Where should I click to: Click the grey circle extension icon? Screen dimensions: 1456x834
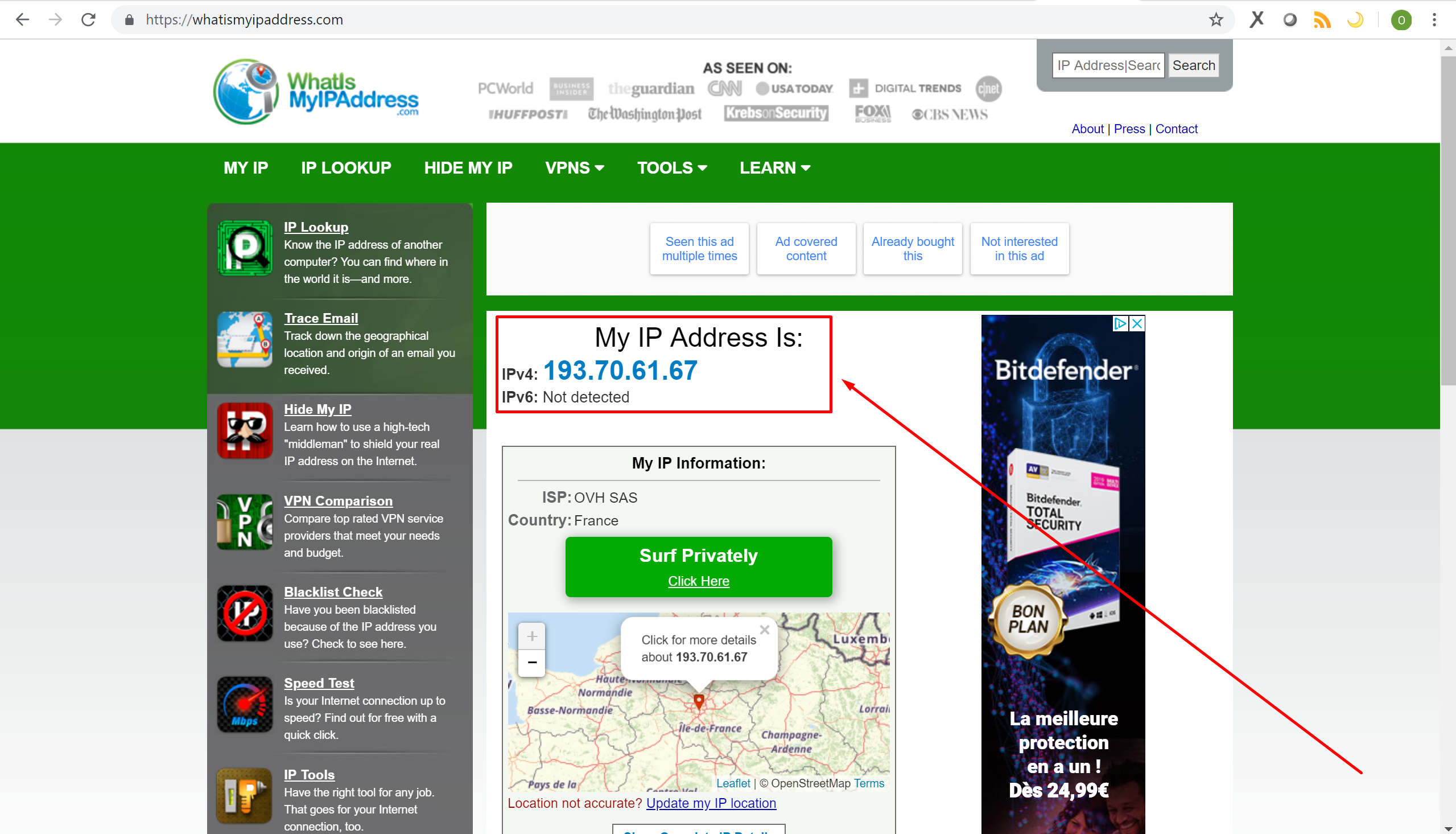click(1289, 20)
